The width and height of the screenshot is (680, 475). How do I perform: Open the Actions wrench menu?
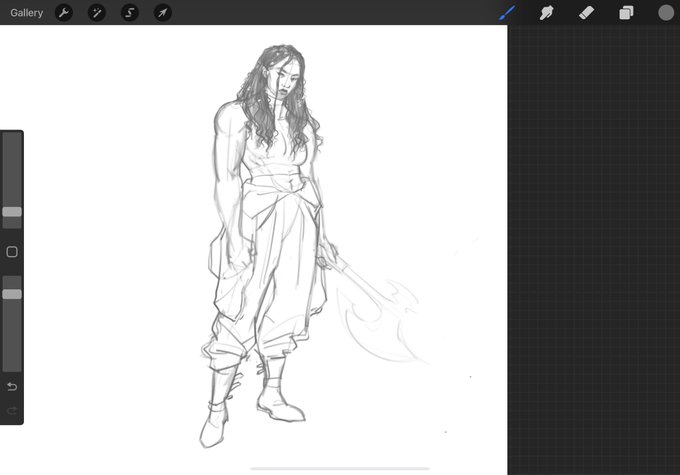(x=64, y=13)
